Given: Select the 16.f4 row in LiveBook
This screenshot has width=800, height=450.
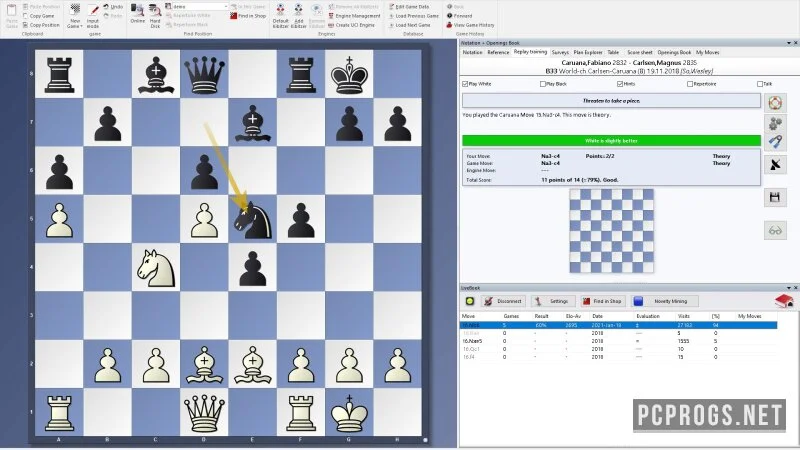Looking at the screenshot, I should pyautogui.click(x=618, y=357).
